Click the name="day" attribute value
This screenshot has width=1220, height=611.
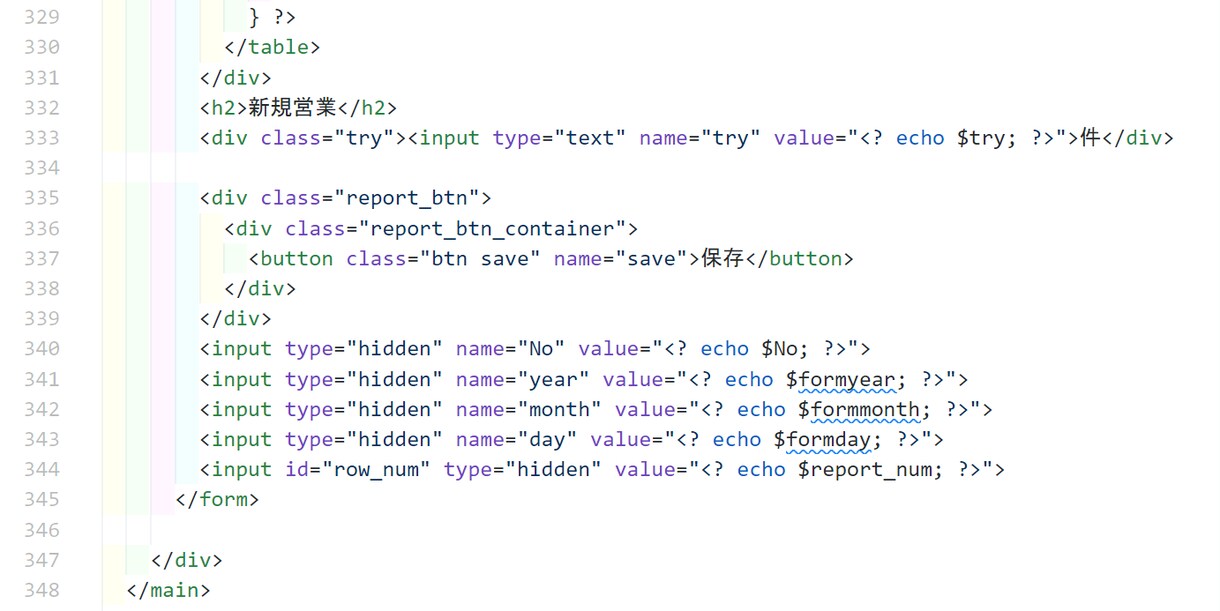coord(548,439)
